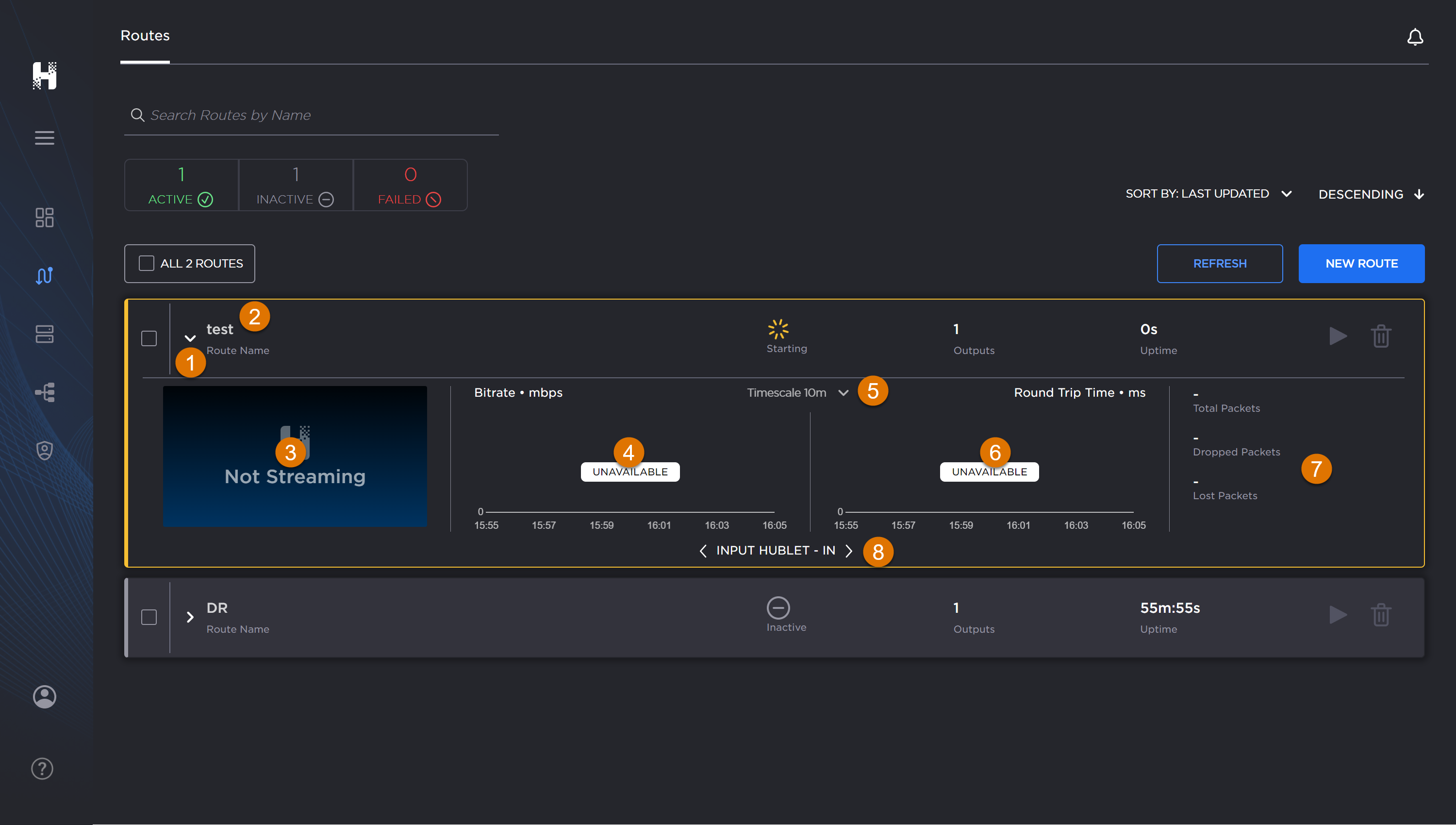The image size is (1456, 825).
Task: Click the INACTIVE filter tab
Action: pyautogui.click(x=295, y=186)
